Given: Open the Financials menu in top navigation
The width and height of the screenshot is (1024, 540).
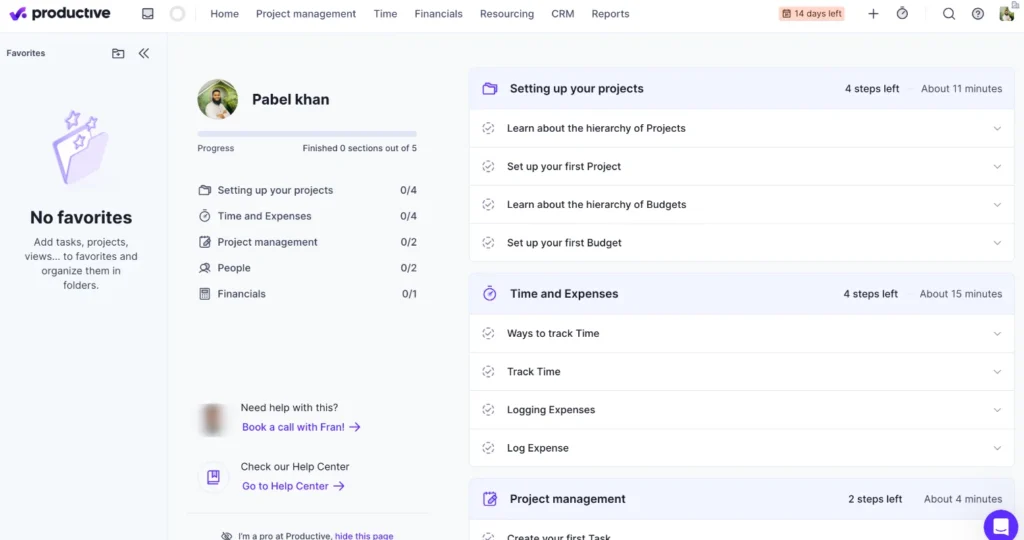Looking at the screenshot, I should (x=438, y=14).
